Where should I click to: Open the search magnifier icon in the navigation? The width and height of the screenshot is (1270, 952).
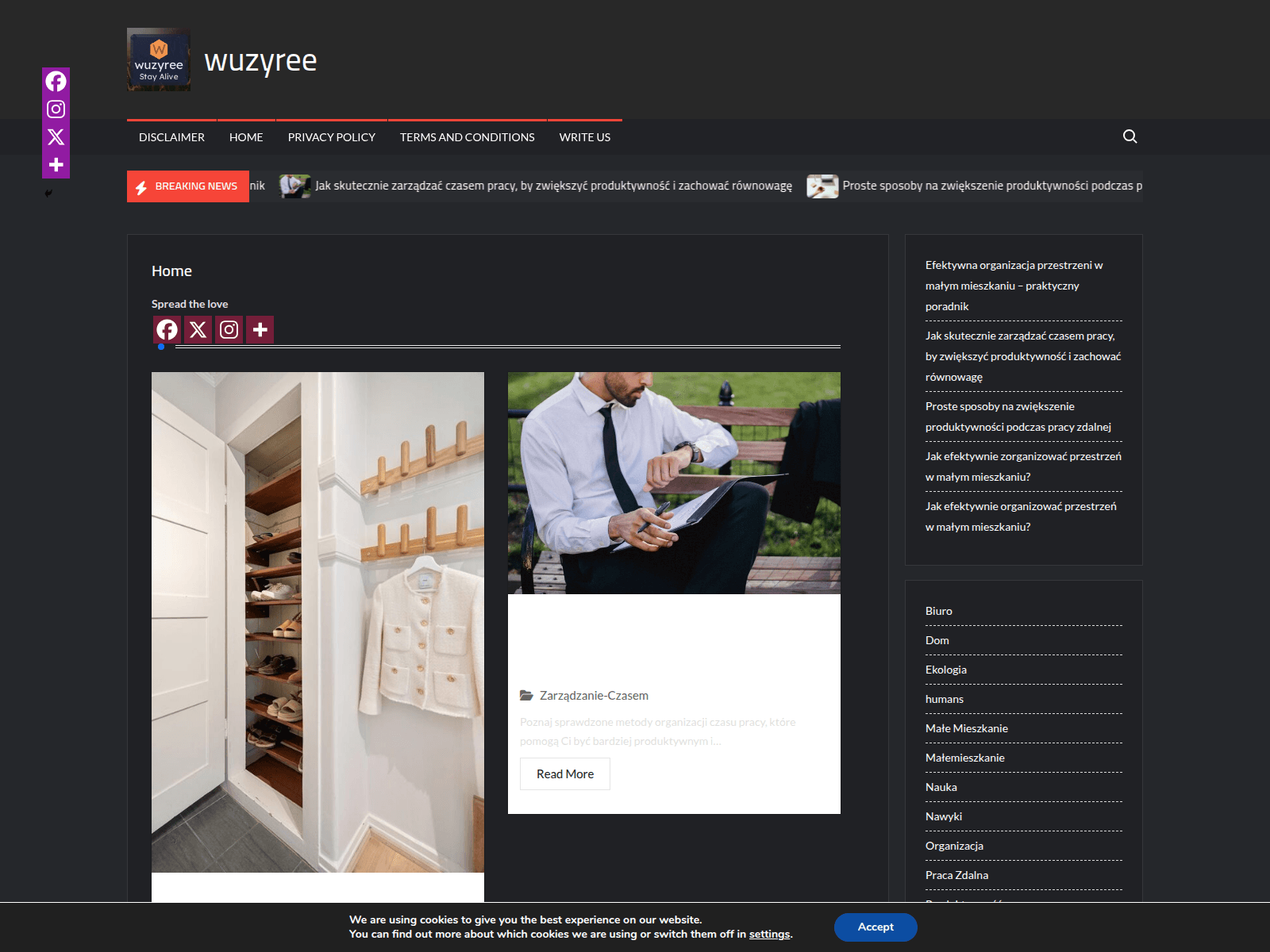(x=1130, y=136)
